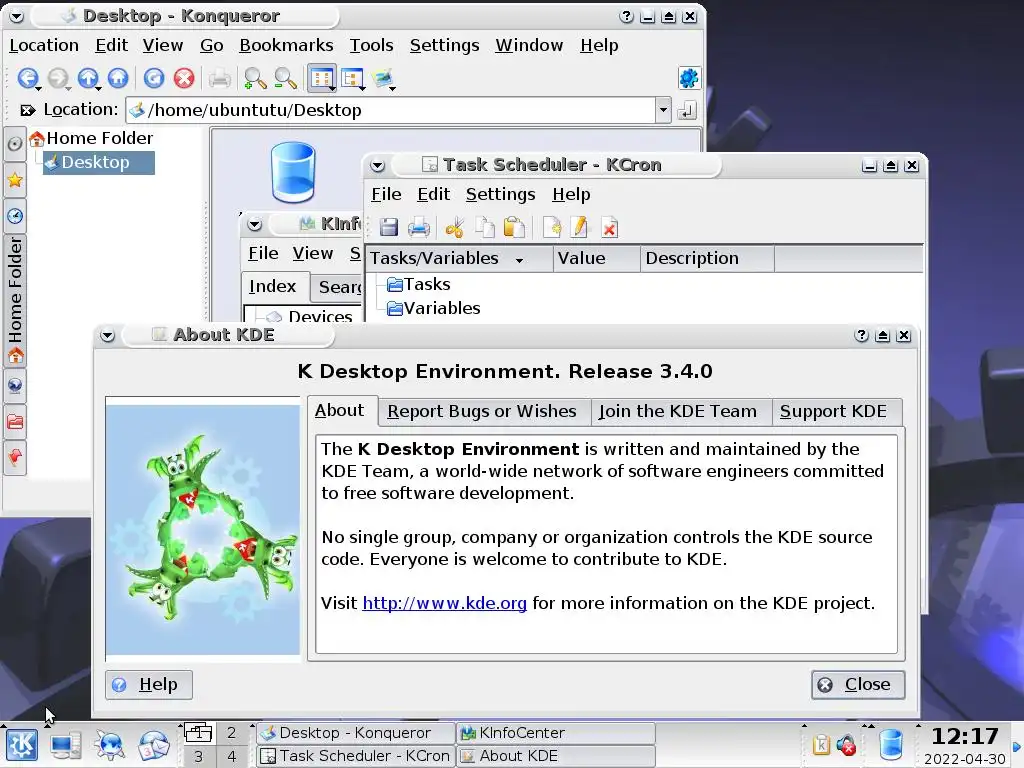
Task: Open the Bookmarks menu in Konqueror
Action: pos(286,45)
